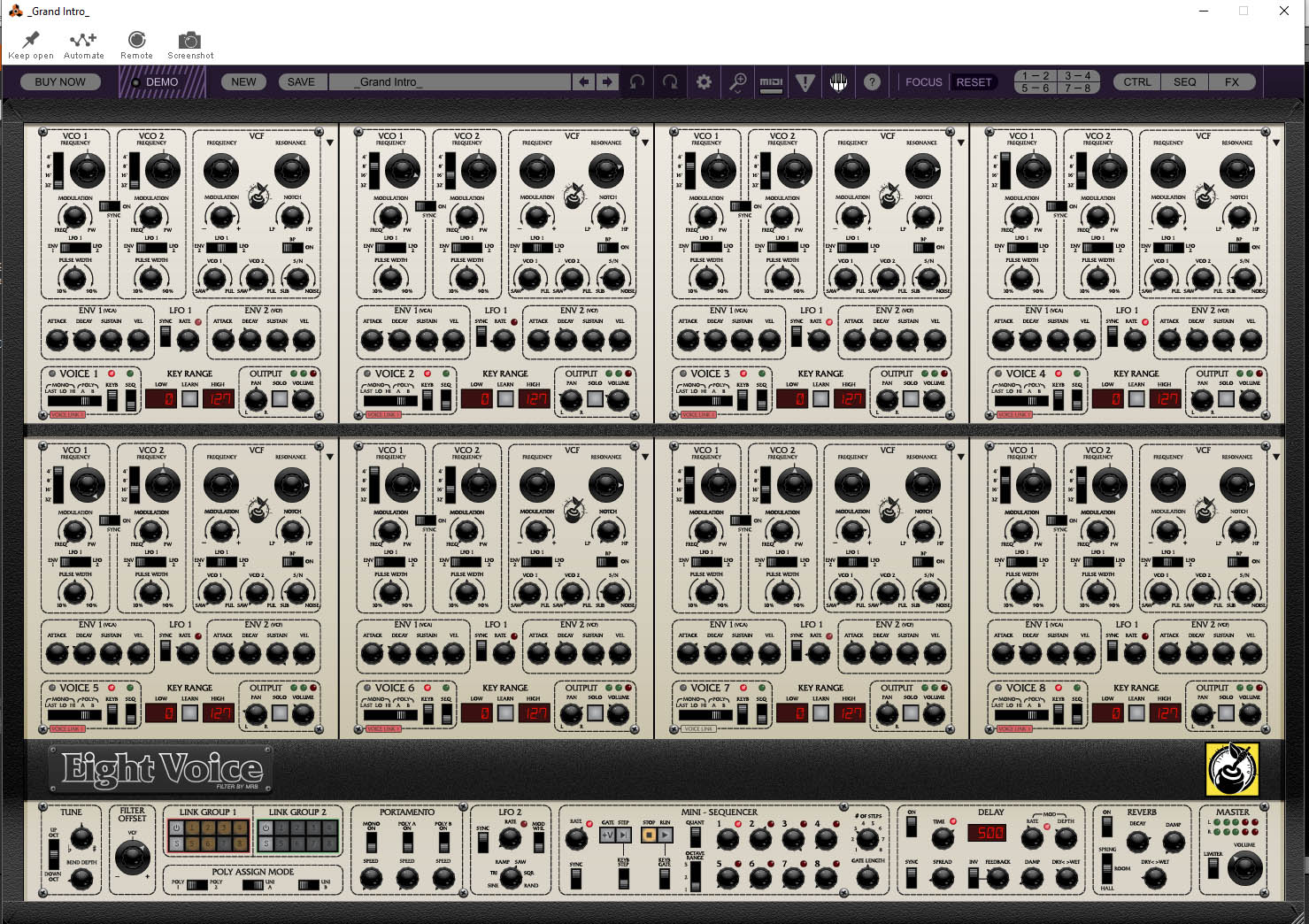
Task: Click the BUY NOW button
Action: (60, 82)
